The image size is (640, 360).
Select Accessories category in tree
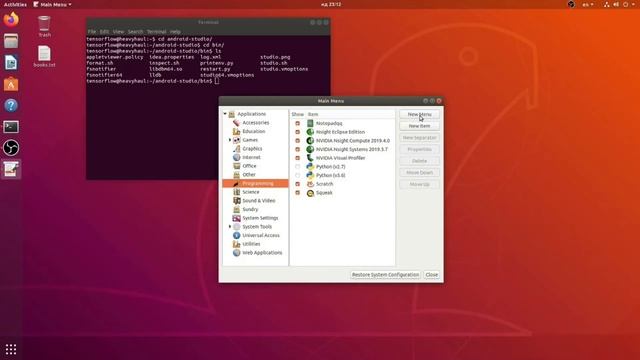point(256,122)
